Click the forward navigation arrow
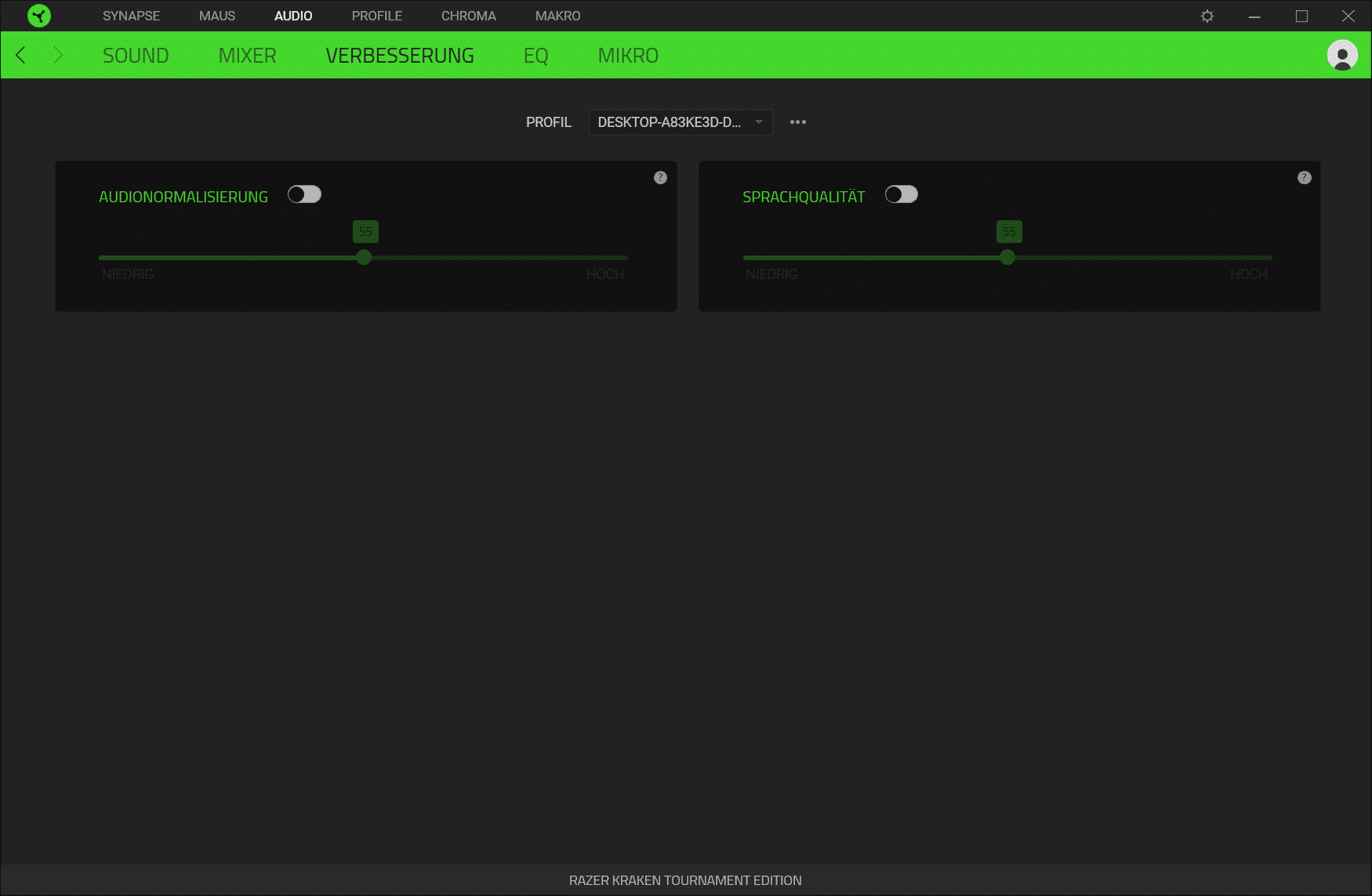The height and width of the screenshot is (896, 1372). (x=57, y=55)
